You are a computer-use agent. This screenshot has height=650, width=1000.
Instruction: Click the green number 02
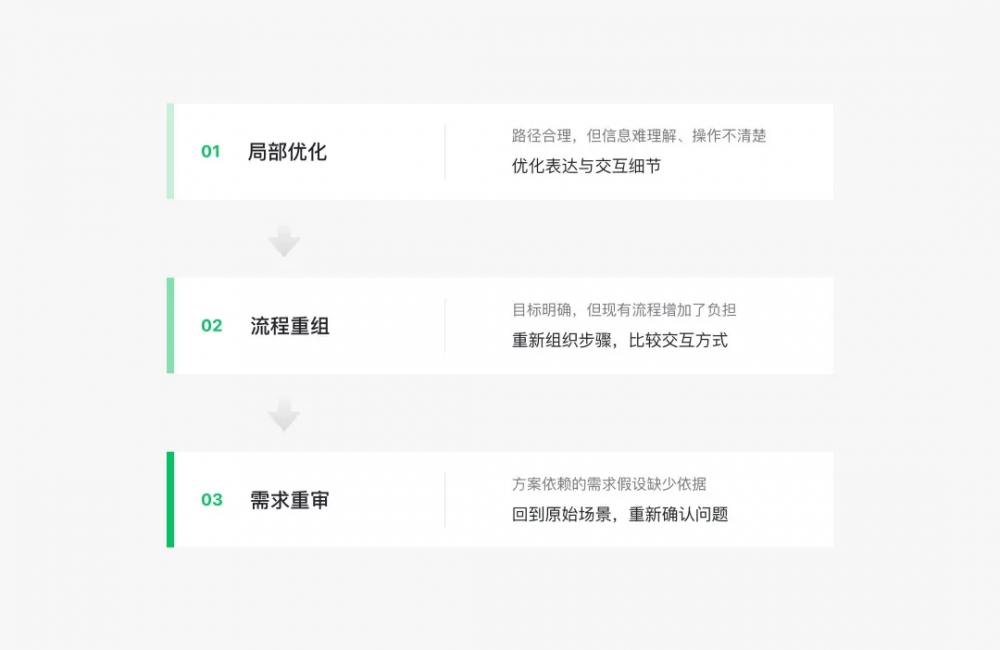211,326
